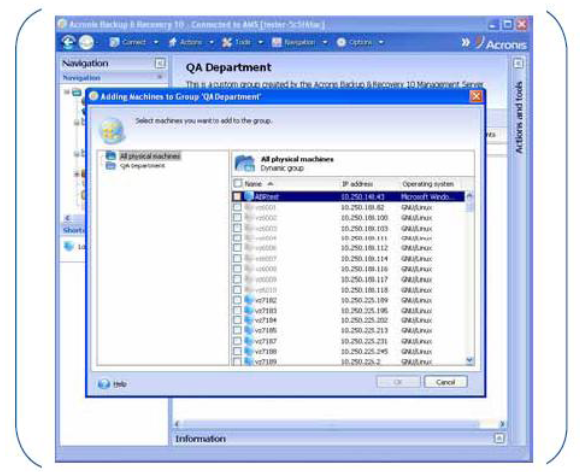The height and width of the screenshot is (472, 580).
Task: Click the machine list scrollbar up arrow
Action: click(470, 196)
